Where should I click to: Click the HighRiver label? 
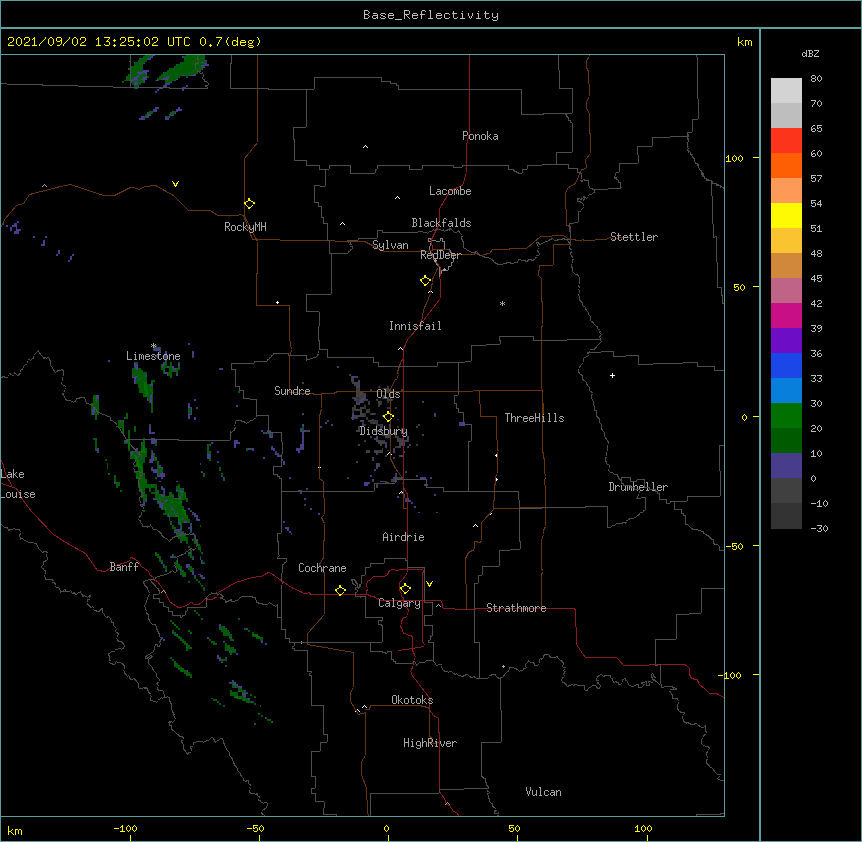[x=430, y=743]
